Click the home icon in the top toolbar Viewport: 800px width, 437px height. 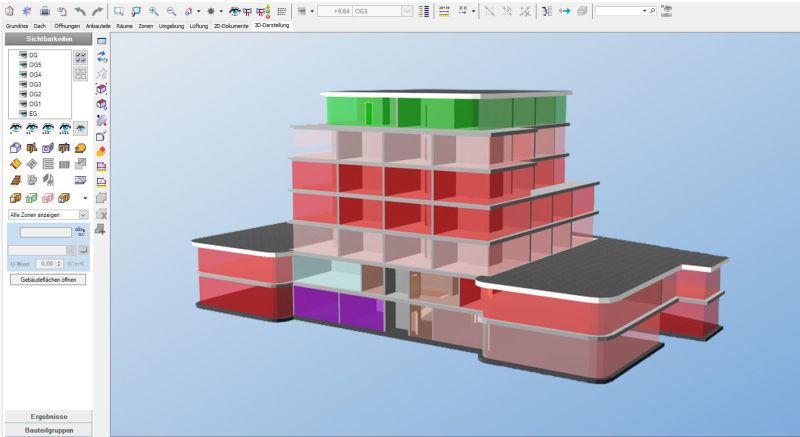pos(9,10)
